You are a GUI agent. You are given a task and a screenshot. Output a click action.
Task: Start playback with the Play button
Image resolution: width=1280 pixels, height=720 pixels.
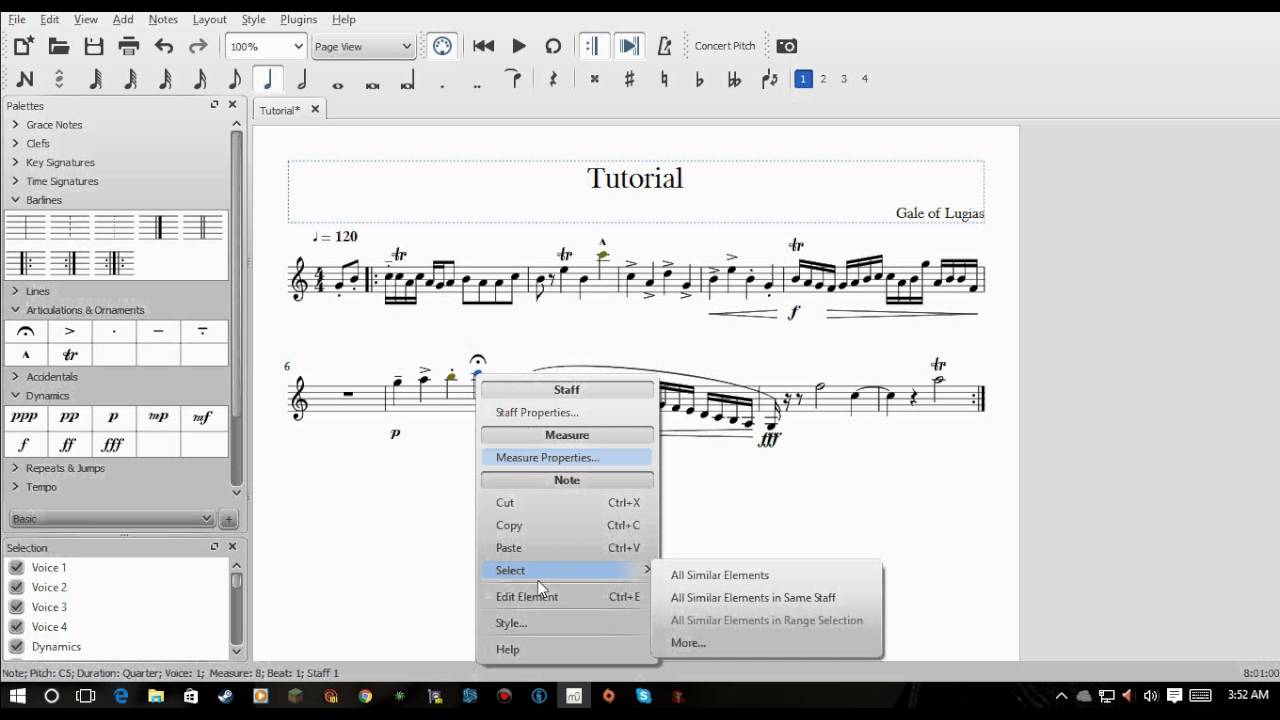[519, 46]
